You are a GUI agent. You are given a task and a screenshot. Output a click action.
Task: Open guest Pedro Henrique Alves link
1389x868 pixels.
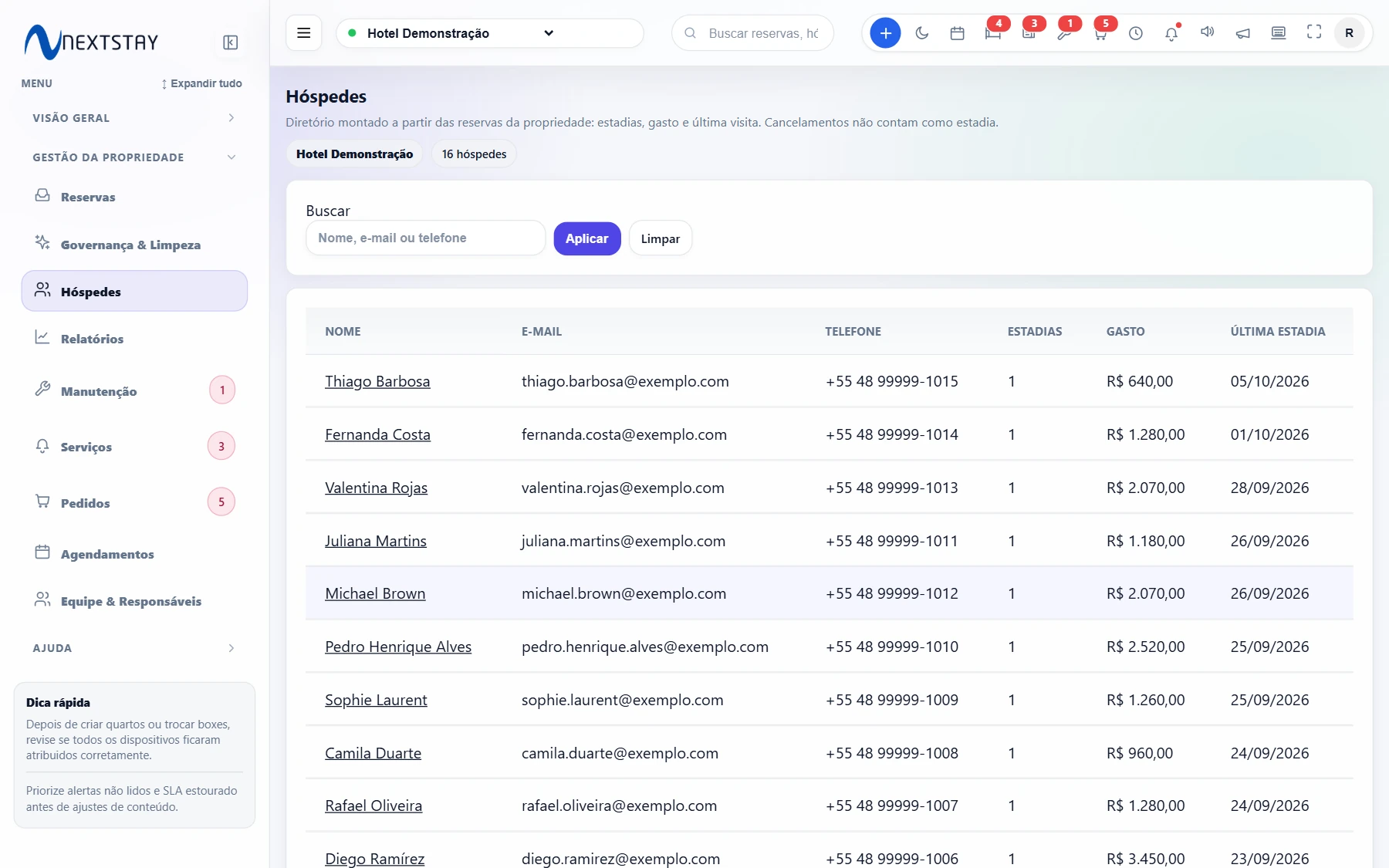[398, 647]
